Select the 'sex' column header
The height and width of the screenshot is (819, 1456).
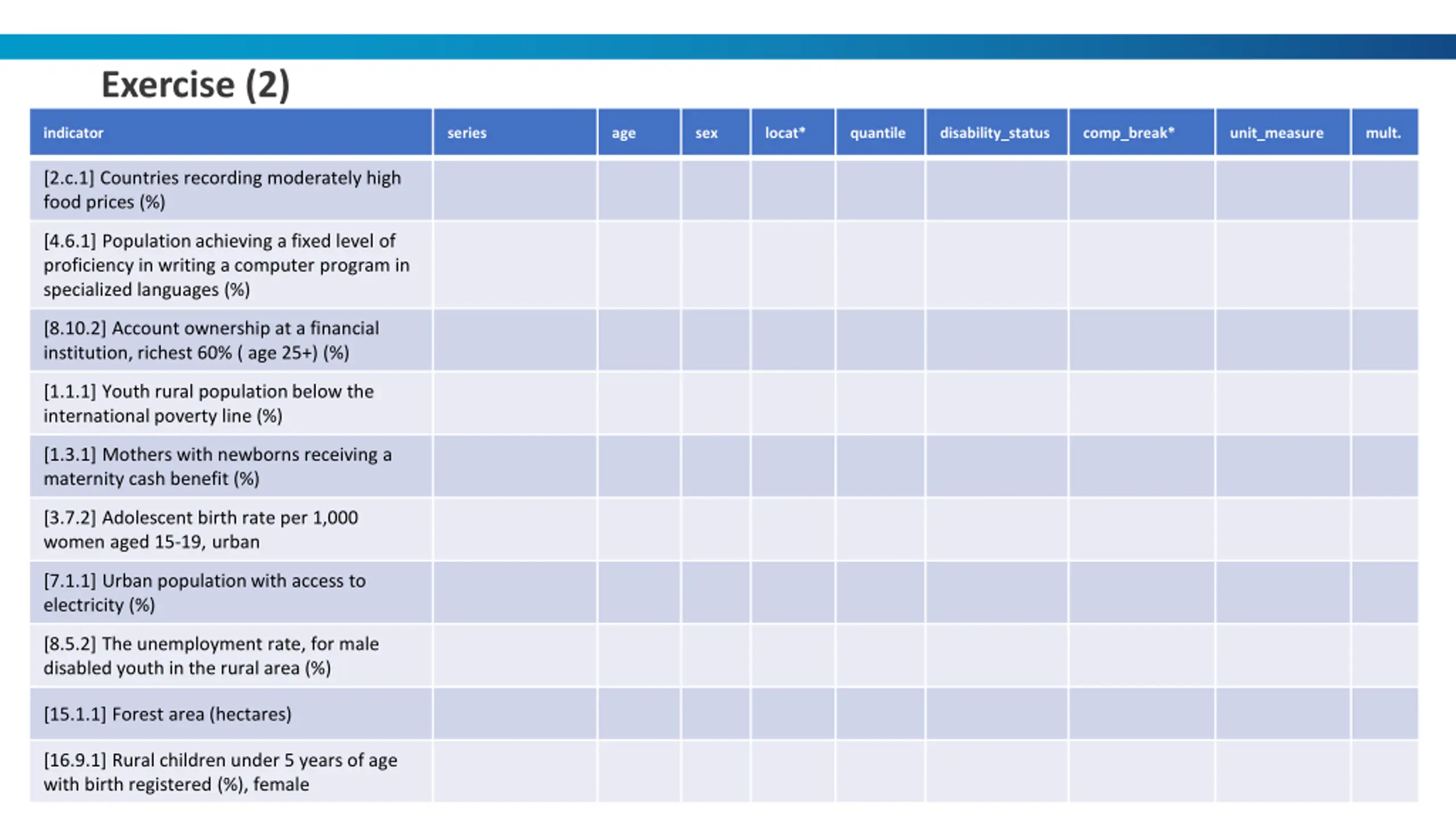[x=715, y=132]
